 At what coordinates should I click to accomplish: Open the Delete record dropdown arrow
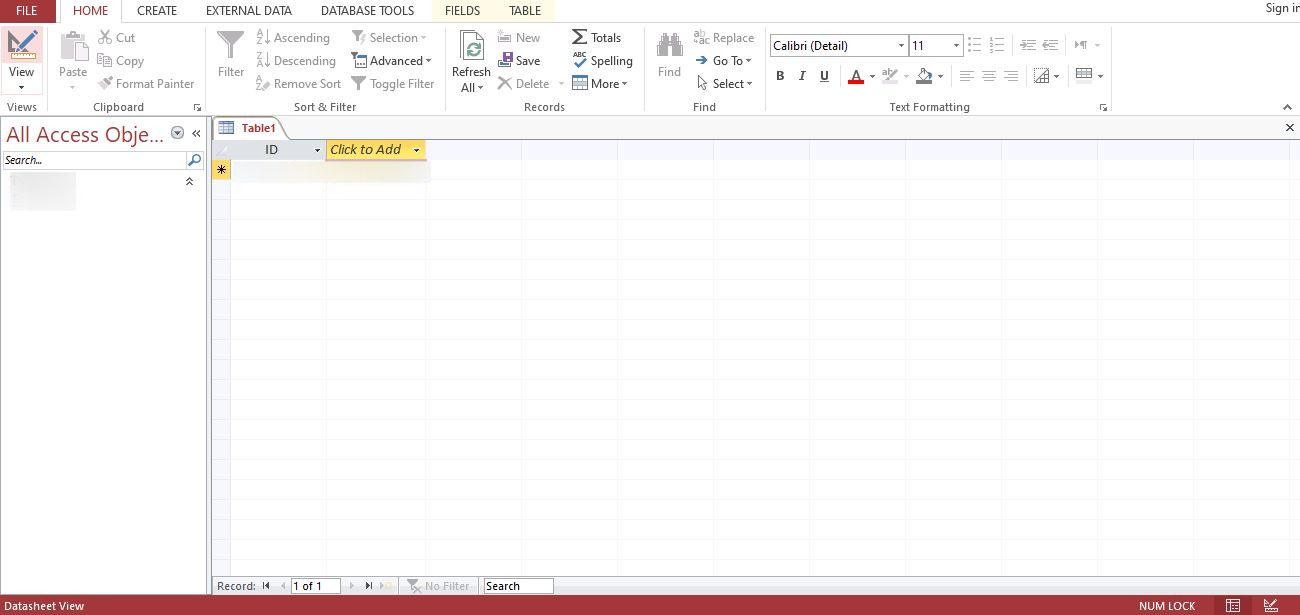[x=561, y=83]
